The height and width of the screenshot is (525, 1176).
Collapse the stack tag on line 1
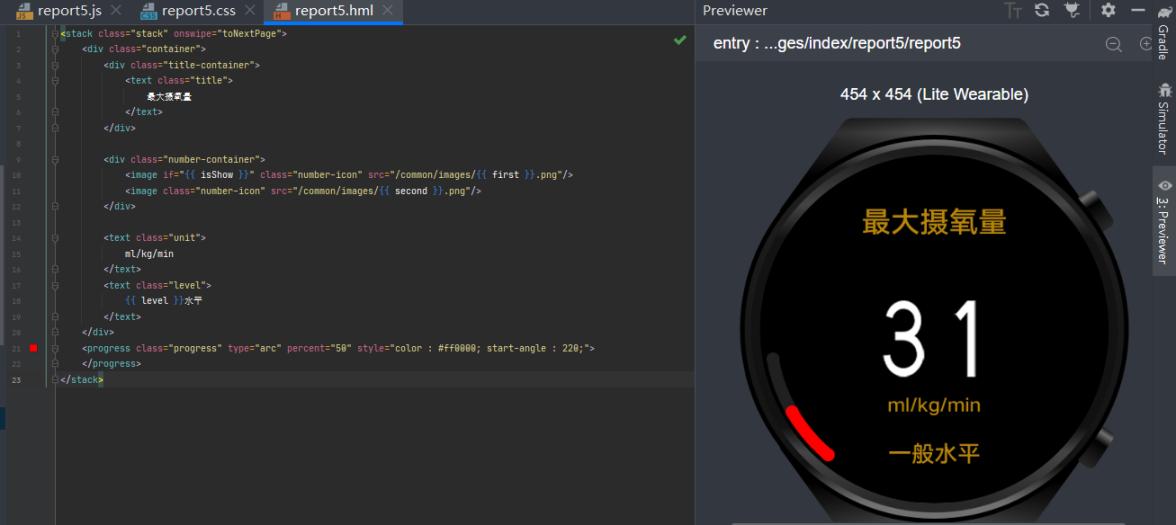pos(55,34)
